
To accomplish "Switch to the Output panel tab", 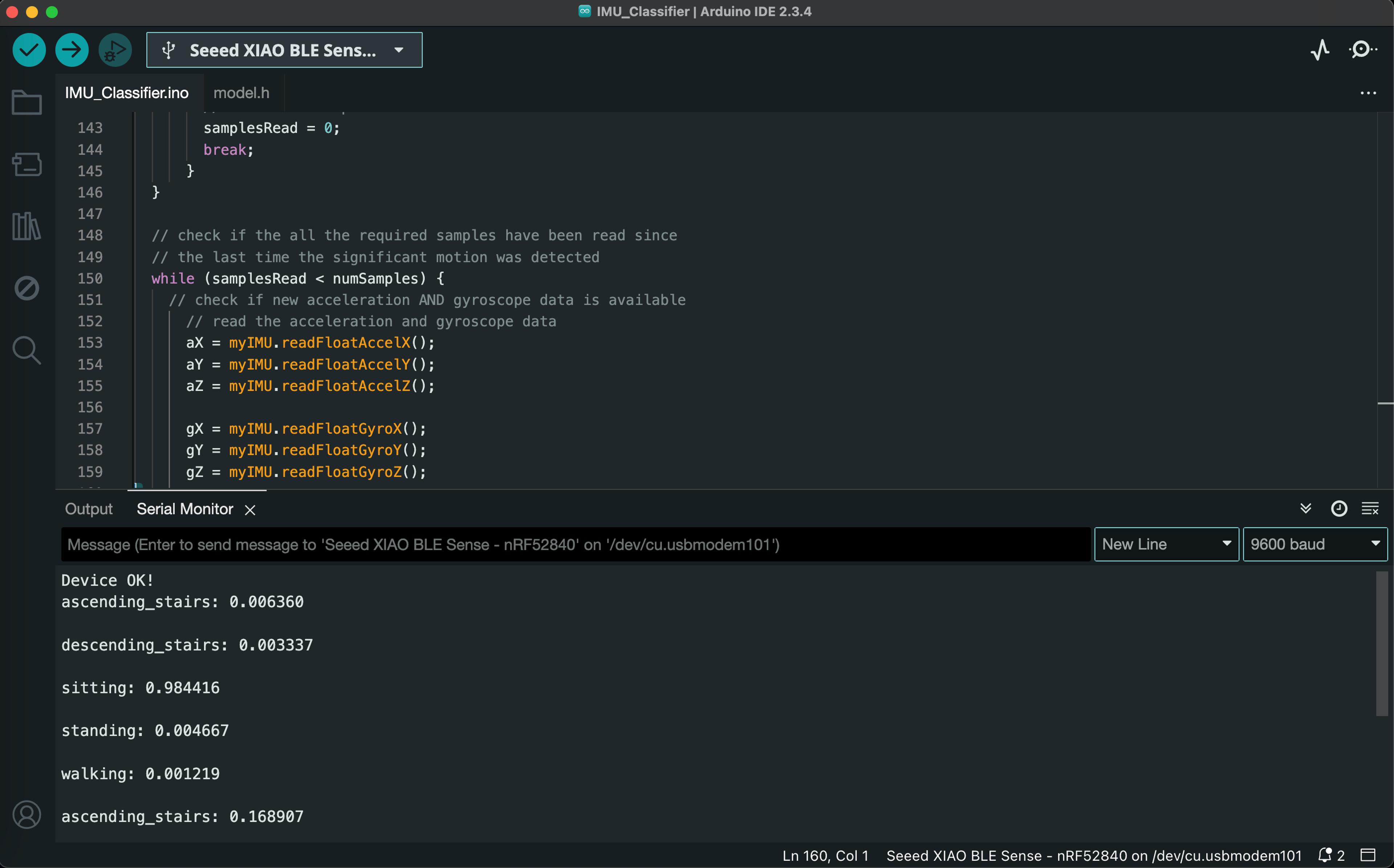I will click(88, 509).
